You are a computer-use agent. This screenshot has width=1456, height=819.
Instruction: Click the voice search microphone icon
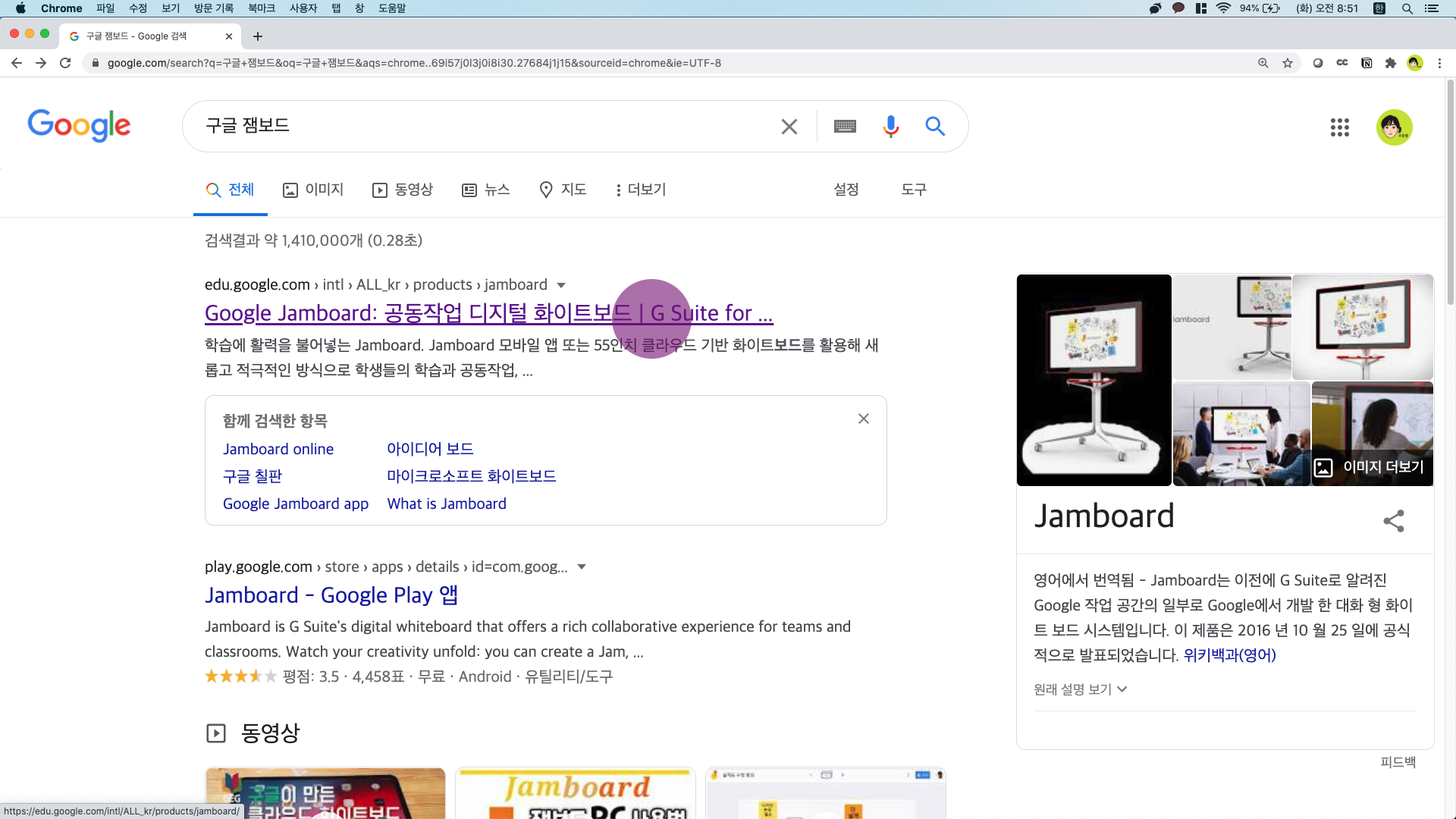click(890, 126)
